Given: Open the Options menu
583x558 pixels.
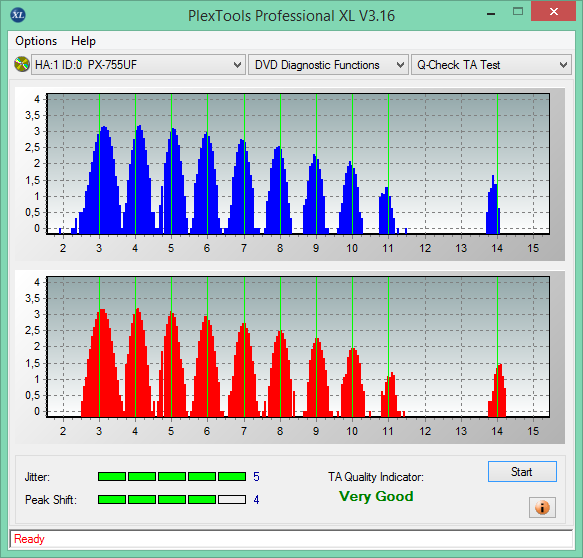Looking at the screenshot, I should (36, 41).
